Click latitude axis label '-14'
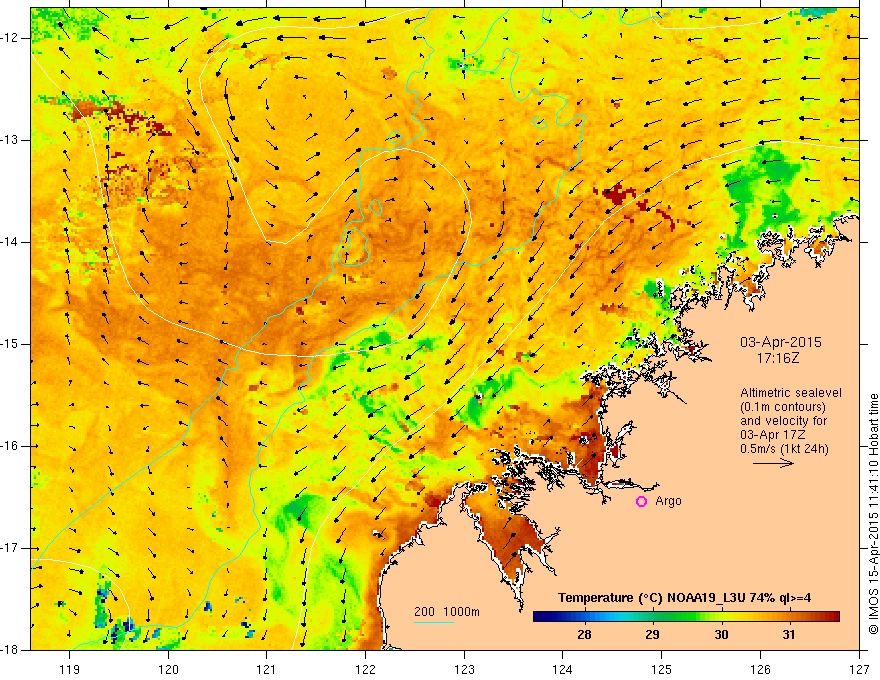 pos(10,242)
